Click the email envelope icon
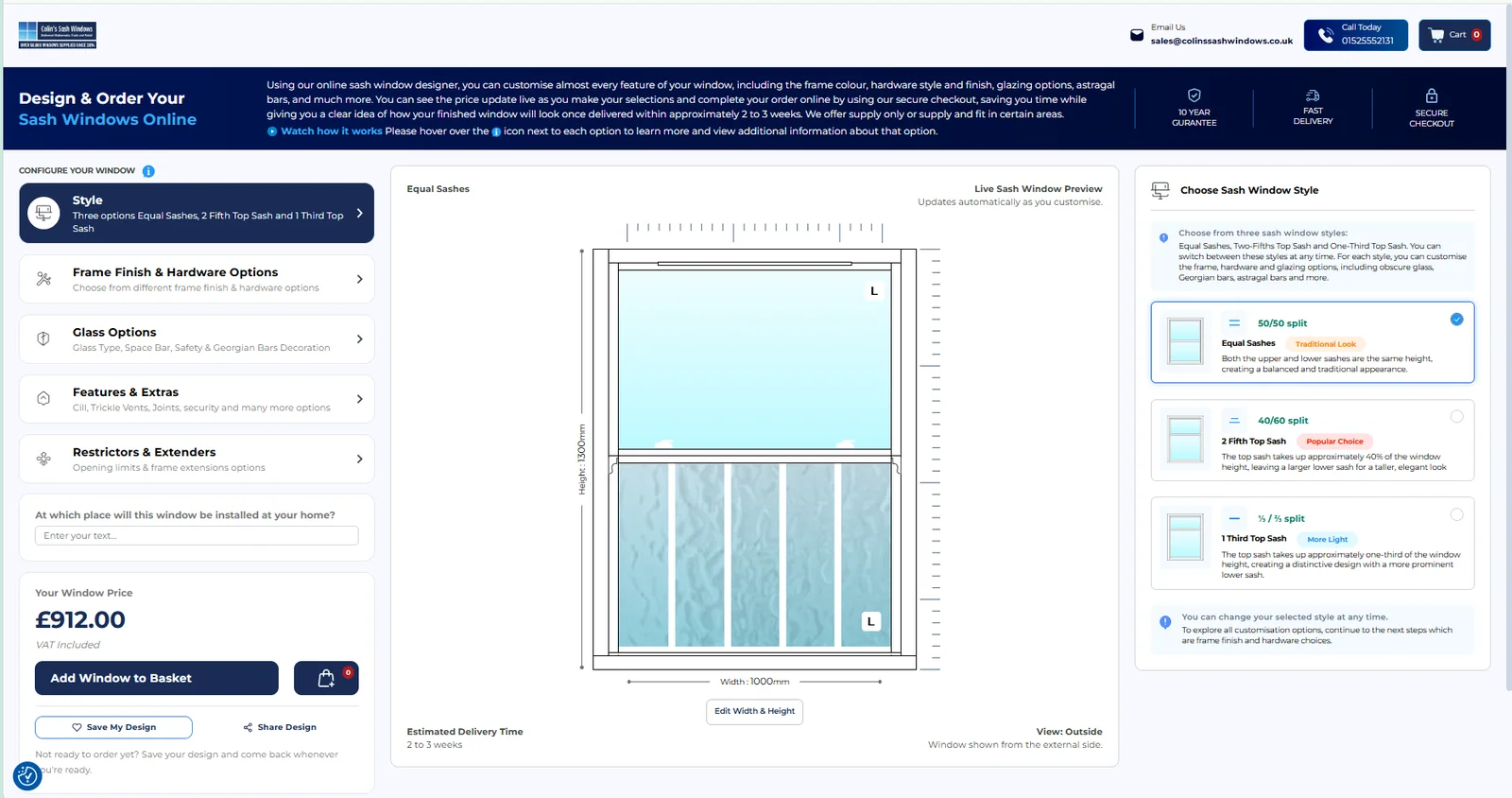 pos(1137,35)
